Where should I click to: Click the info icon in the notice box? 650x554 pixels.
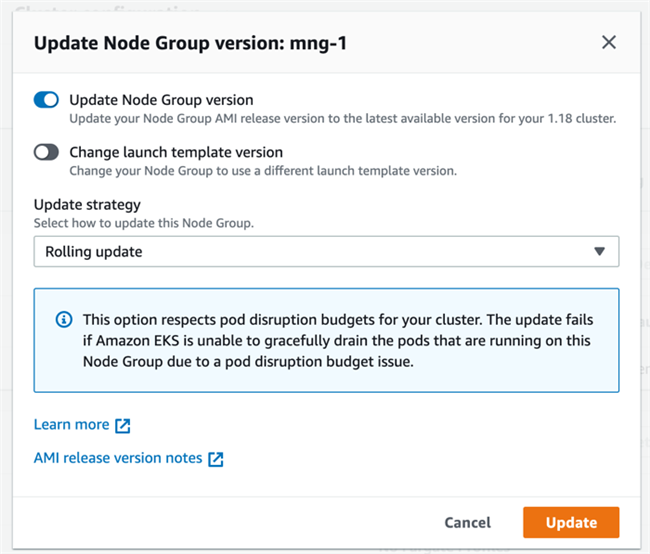point(63,320)
